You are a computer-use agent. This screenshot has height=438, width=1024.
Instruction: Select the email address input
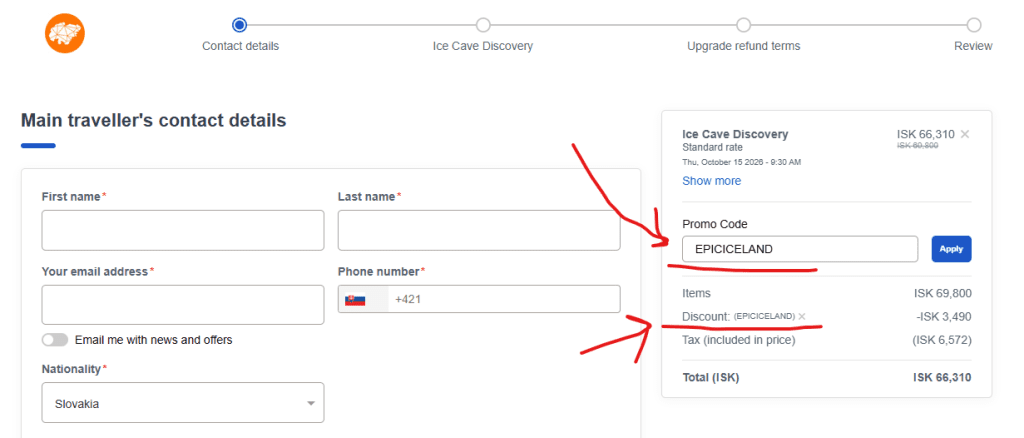(183, 304)
